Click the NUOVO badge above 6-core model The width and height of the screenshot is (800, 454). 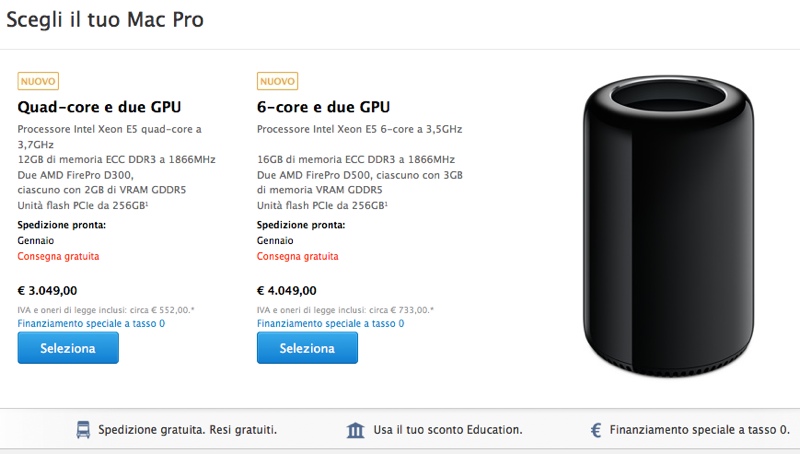(x=277, y=81)
